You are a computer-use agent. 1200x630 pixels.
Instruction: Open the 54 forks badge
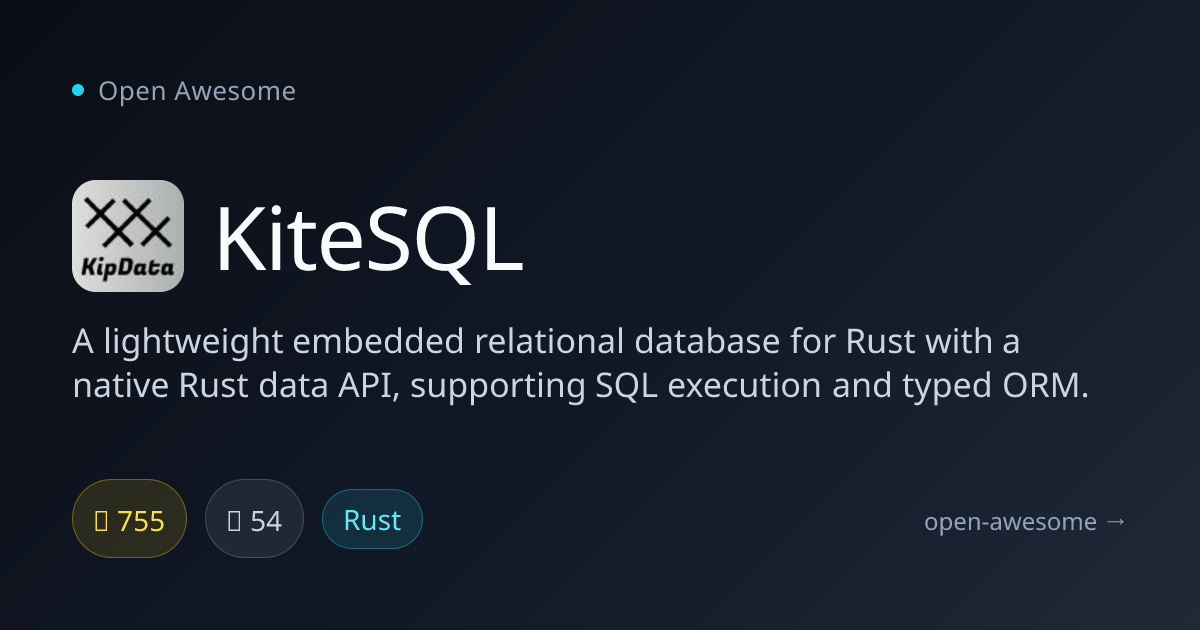click(254, 519)
